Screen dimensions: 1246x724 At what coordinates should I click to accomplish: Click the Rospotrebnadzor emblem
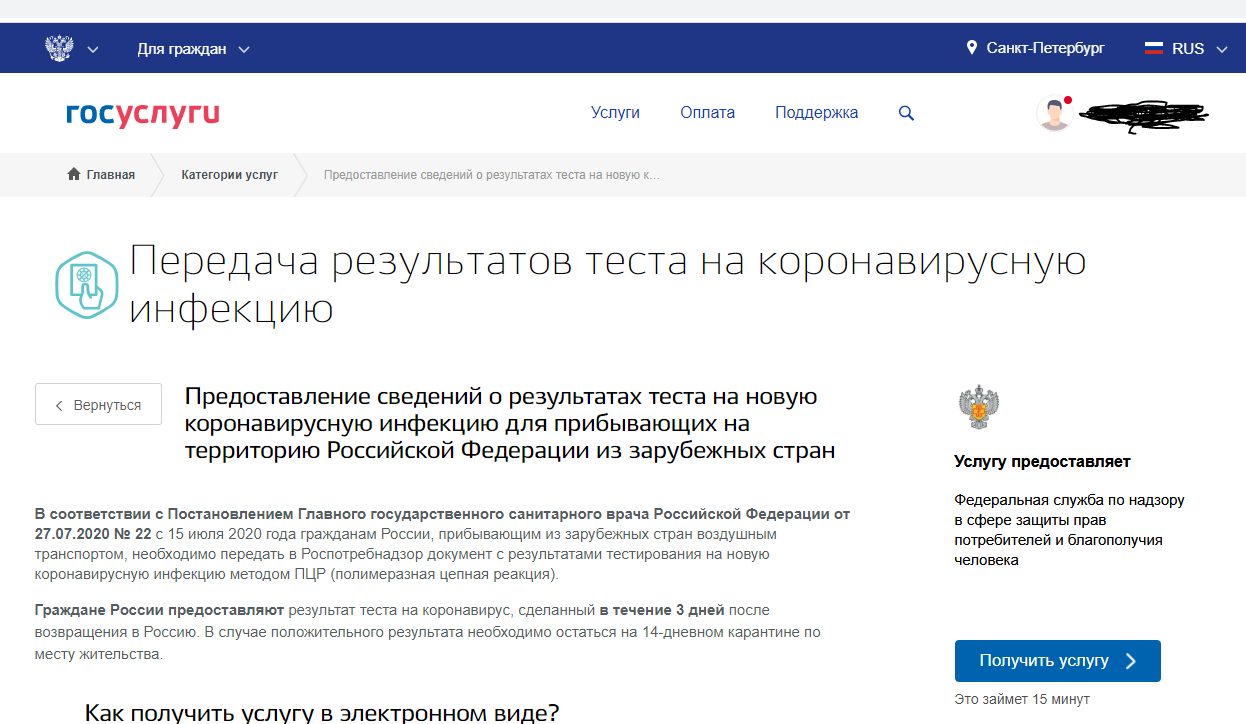[x=978, y=407]
